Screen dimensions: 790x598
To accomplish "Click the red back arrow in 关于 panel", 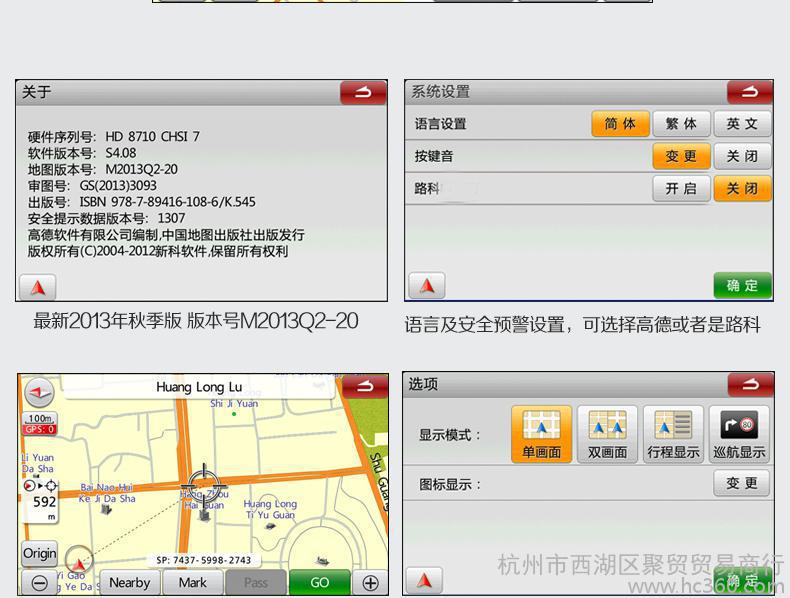I will pyautogui.click(x=362, y=93).
